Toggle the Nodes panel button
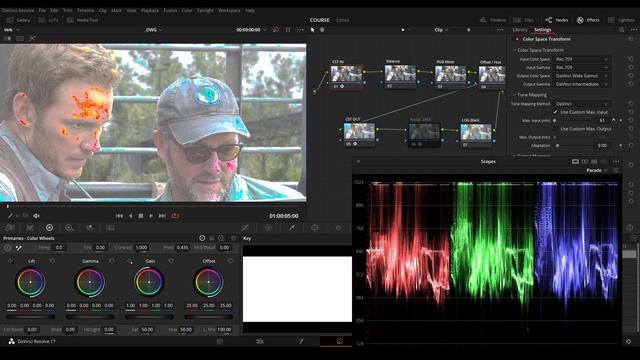The width and height of the screenshot is (640, 360). tap(557, 20)
